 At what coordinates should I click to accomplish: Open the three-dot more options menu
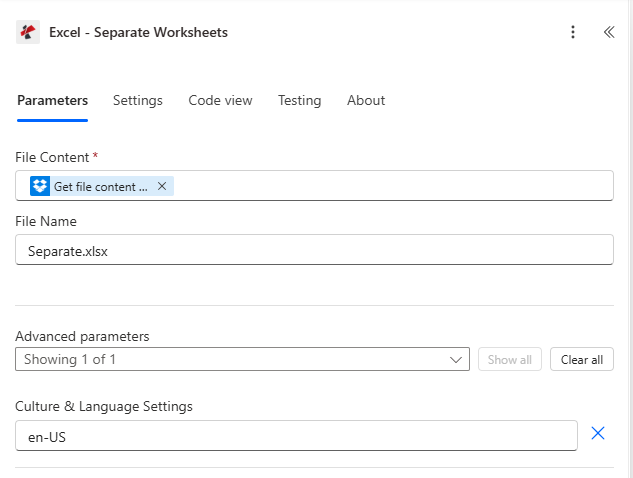(x=572, y=32)
